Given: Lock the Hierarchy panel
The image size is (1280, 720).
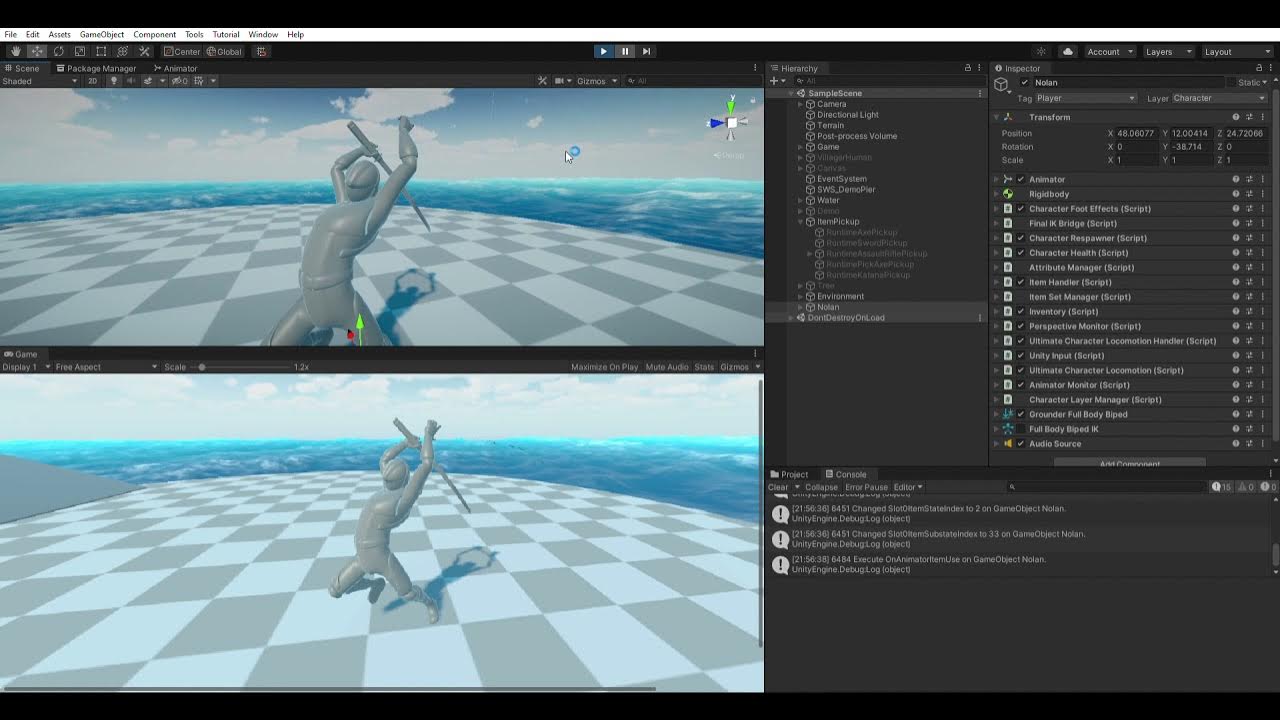Looking at the screenshot, I should [x=967, y=68].
